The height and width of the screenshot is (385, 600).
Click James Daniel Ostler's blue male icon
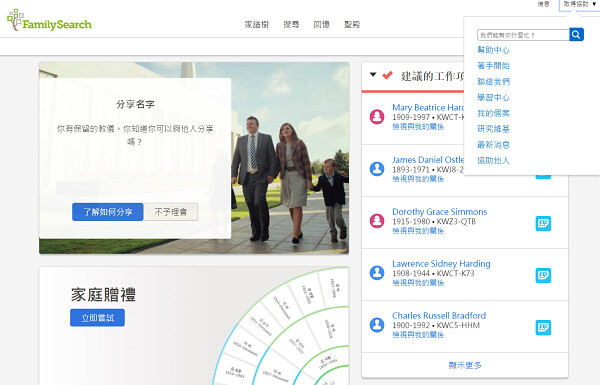(x=377, y=168)
